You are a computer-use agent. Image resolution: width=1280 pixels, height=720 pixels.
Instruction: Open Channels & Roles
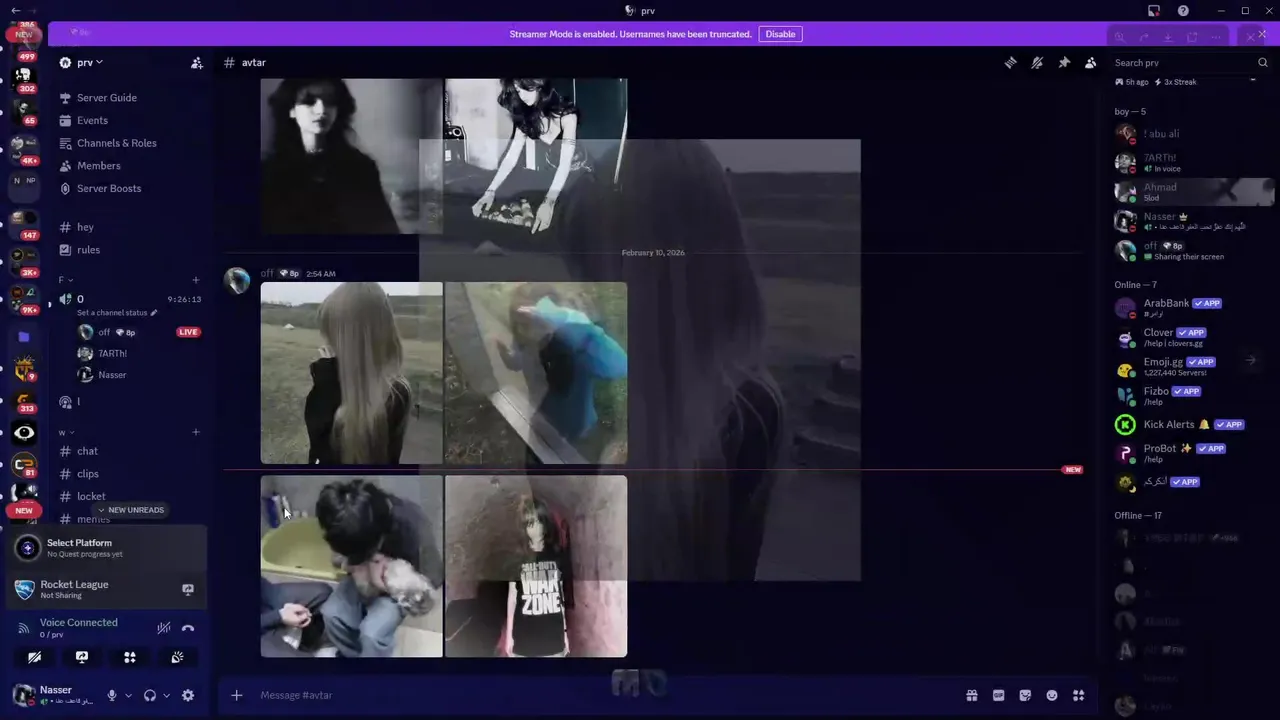[117, 143]
